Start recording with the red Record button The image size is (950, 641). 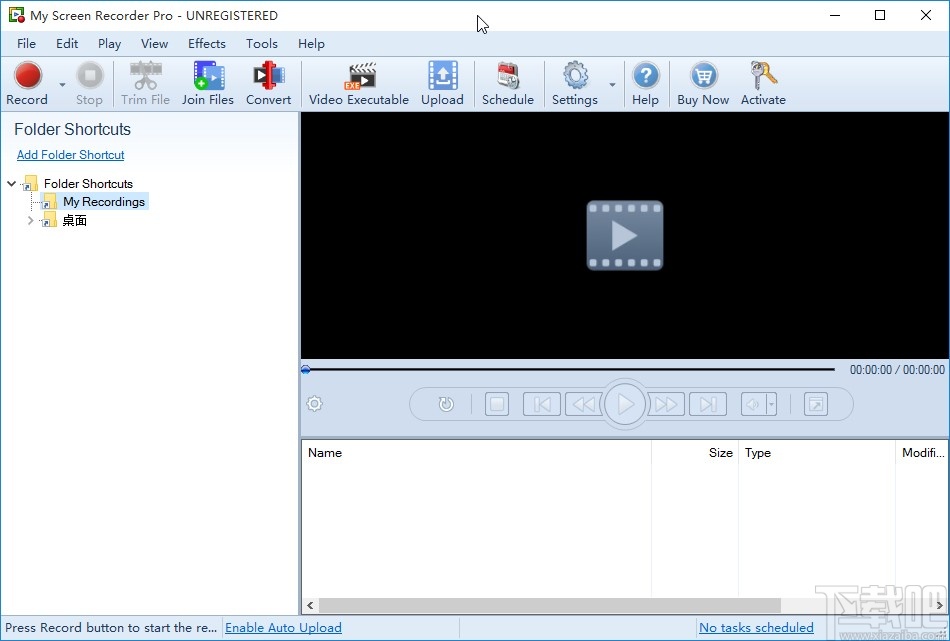click(27, 84)
